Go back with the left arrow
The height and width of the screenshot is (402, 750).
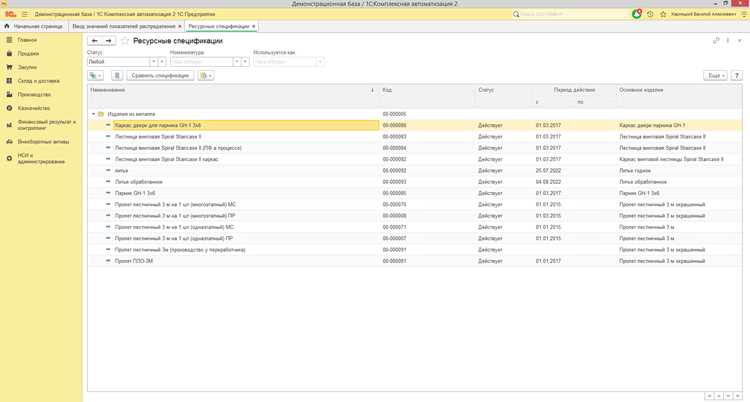(95, 41)
